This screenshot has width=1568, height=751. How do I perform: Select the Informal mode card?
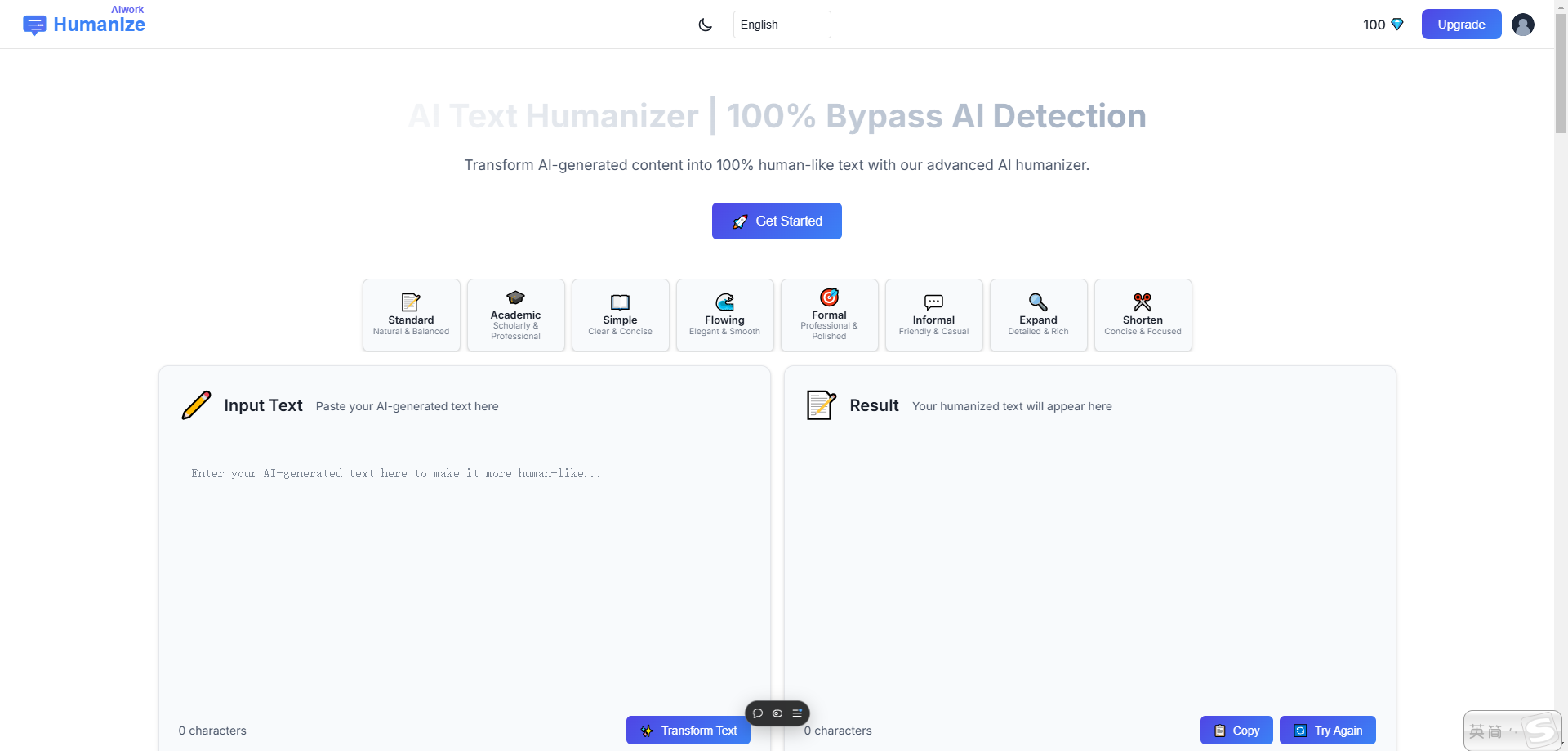tap(934, 315)
